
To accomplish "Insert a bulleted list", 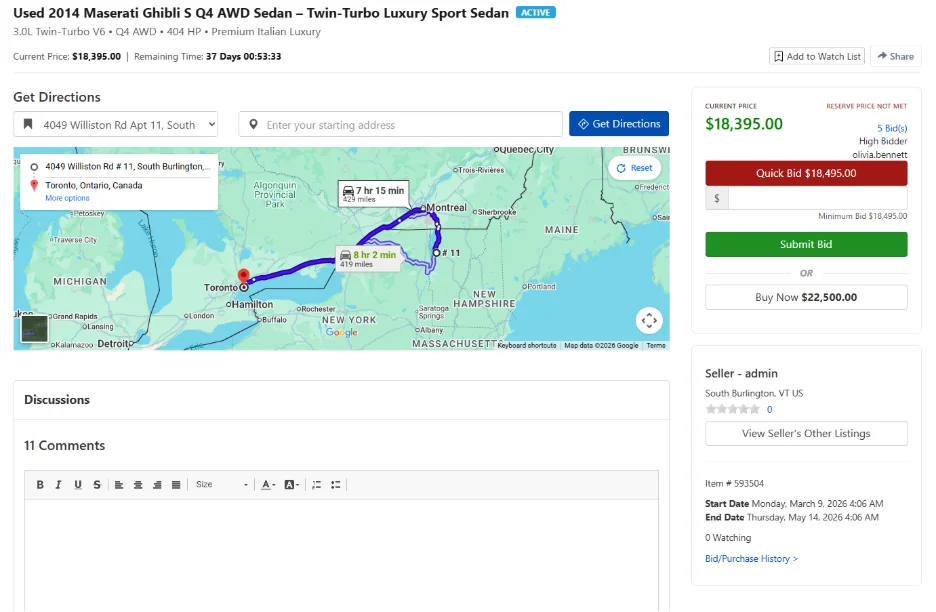I will (335, 485).
